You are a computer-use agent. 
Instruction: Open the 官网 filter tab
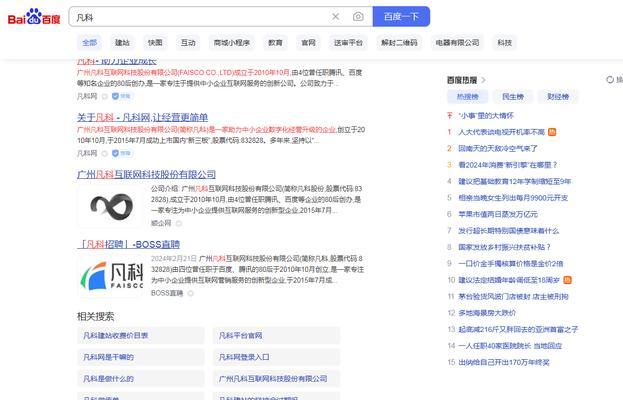pyautogui.click(x=308, y=43)
